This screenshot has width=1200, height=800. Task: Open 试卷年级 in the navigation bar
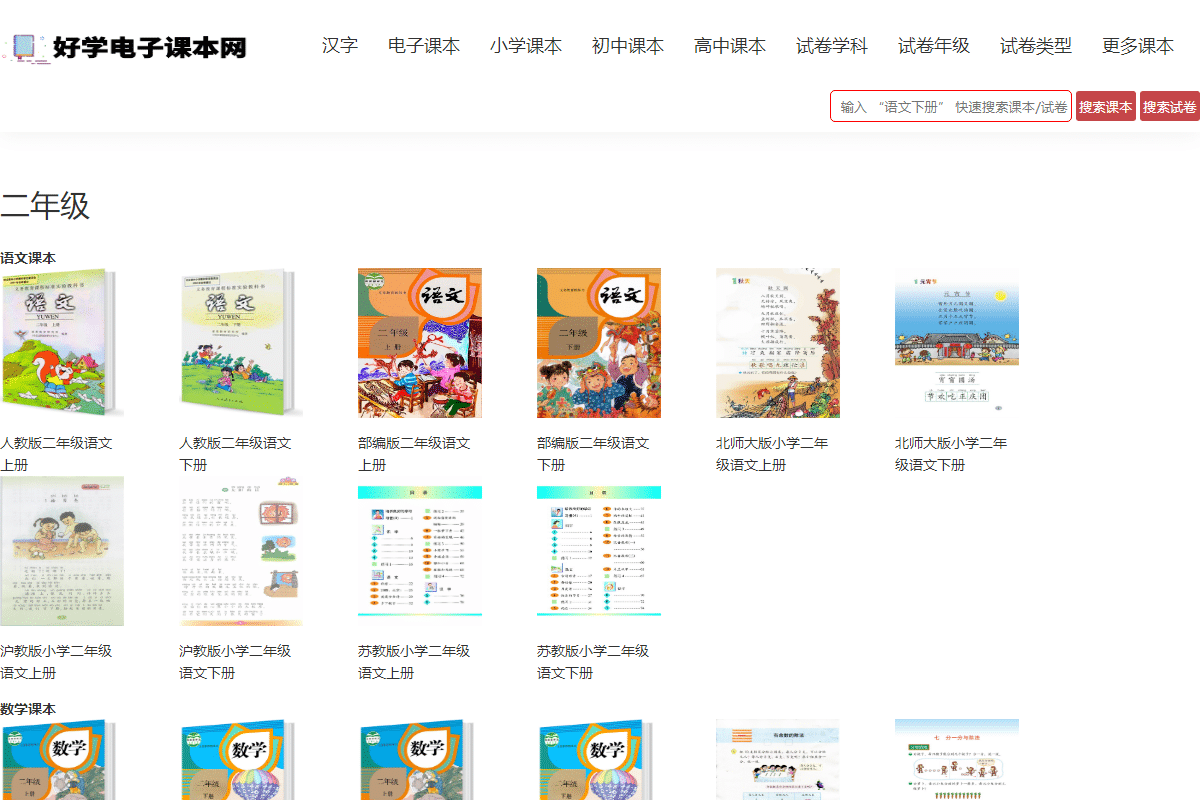pyautogui.click(x=934, y=46)
